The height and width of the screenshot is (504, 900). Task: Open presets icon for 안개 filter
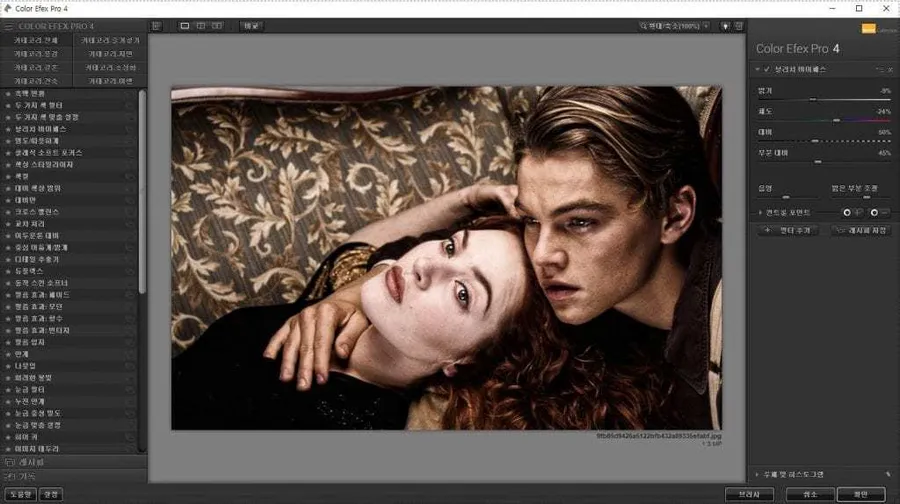point(129,354)
